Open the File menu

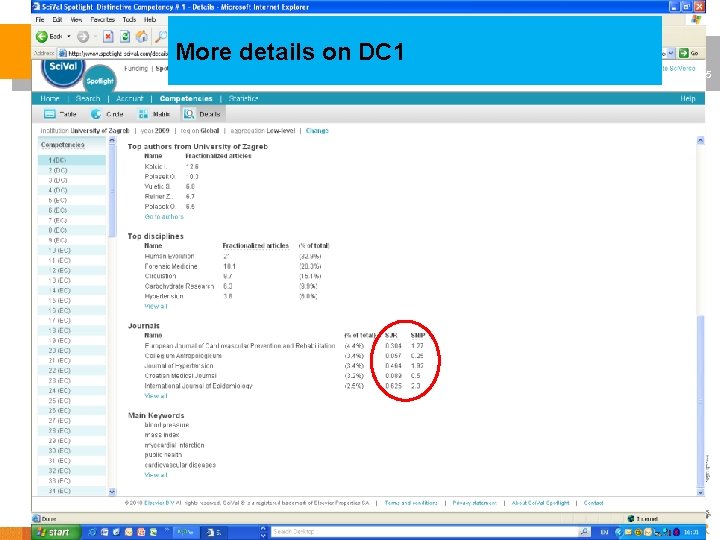click(40, 20)
